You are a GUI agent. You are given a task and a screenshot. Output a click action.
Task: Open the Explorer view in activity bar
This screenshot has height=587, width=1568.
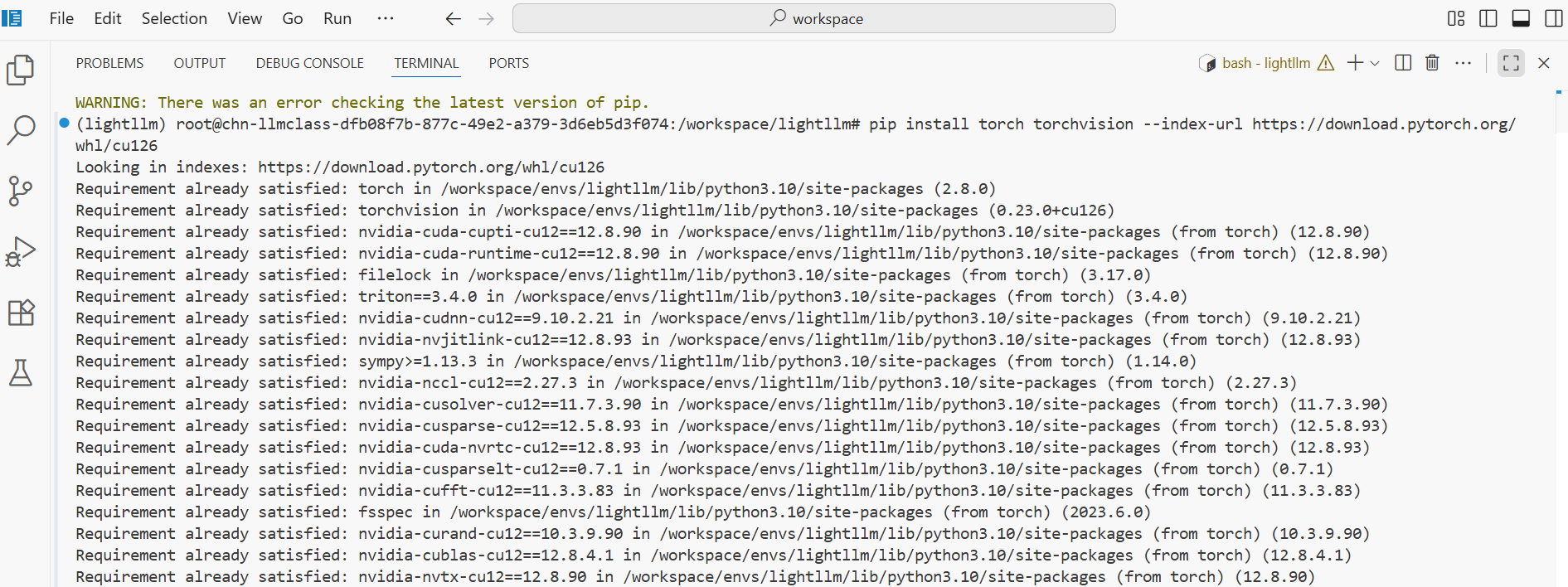21,70
